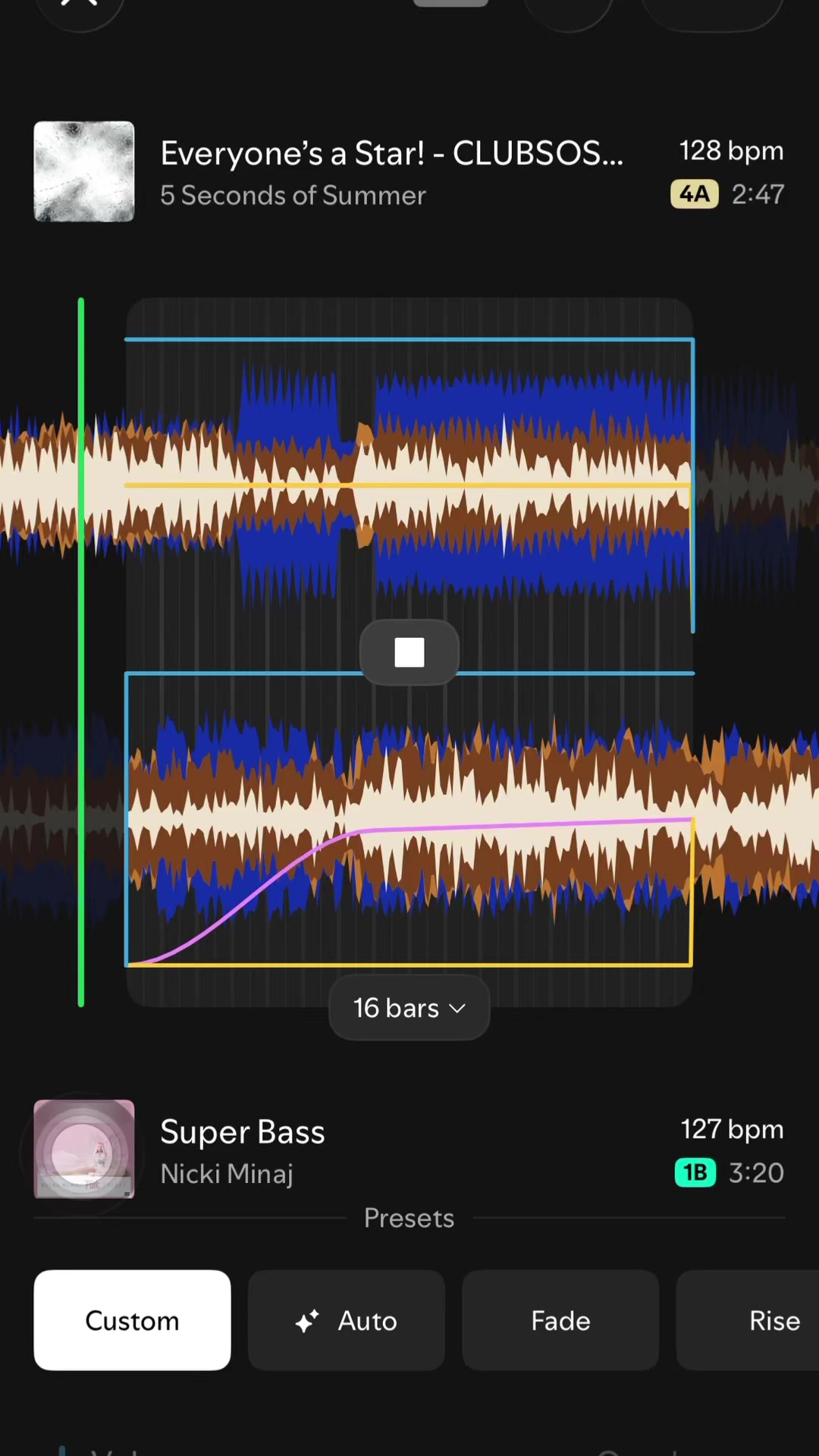Tap the "Super Bass" track title
819x1456 pixels.
pyautogui.click(x=243, y=1132)
